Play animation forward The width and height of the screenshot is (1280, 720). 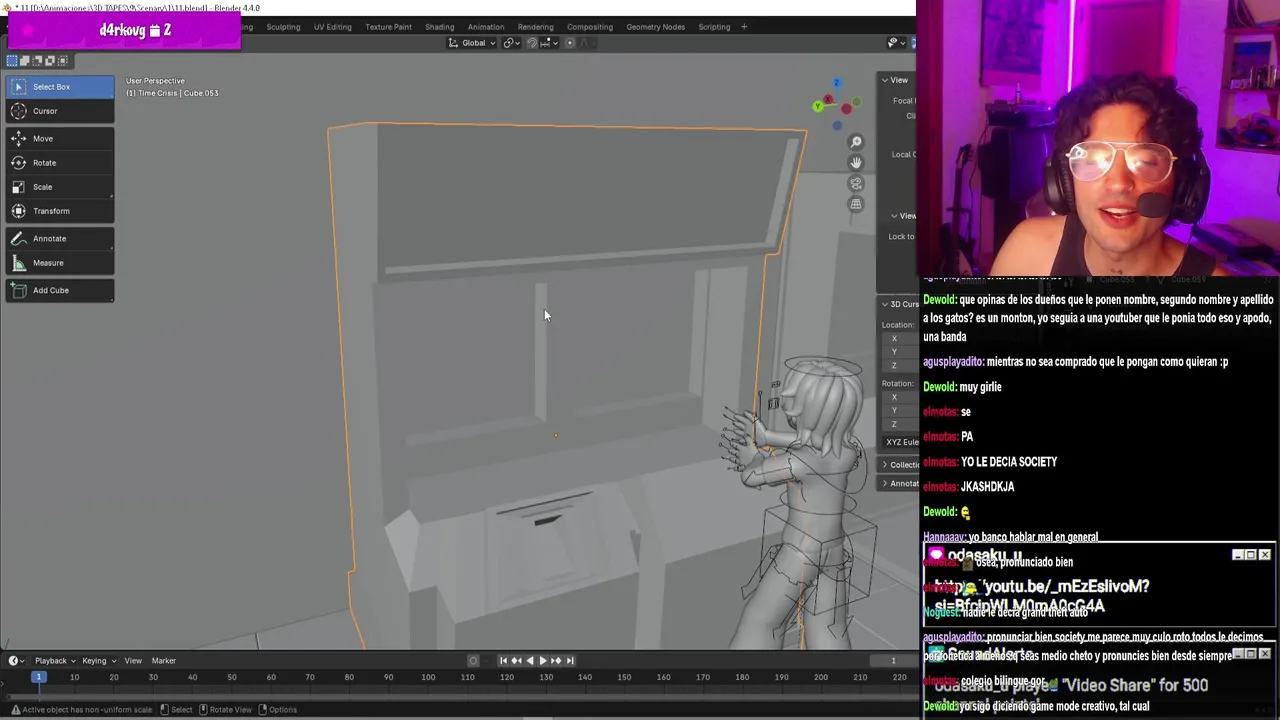542,660
